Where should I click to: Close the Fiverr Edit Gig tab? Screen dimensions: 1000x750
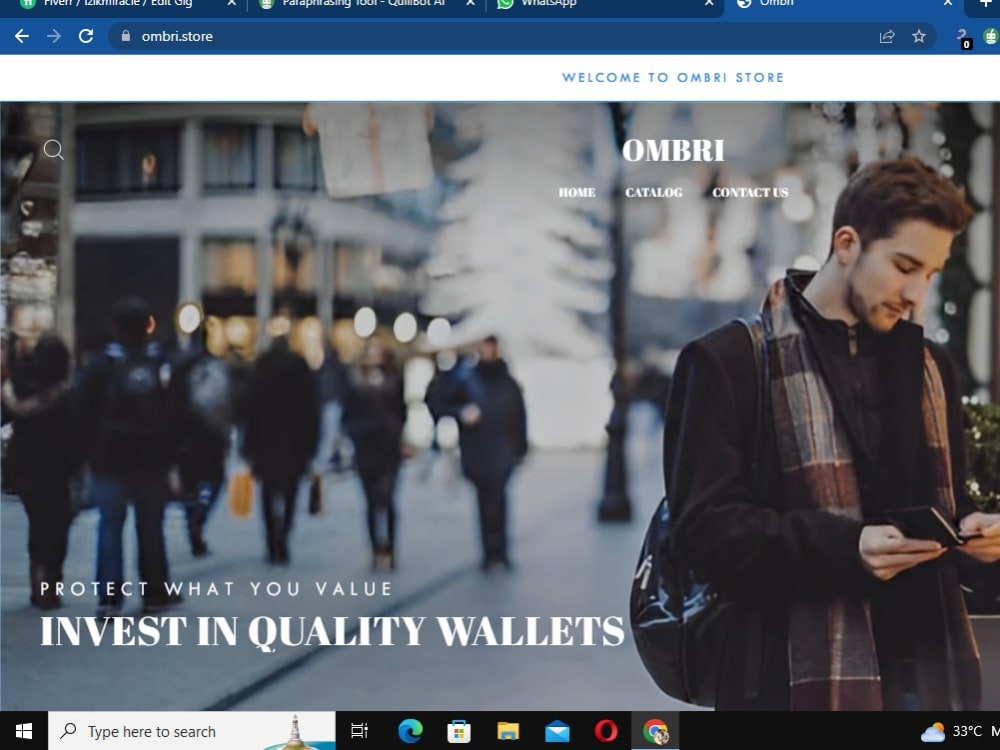click(x=232, y=4)
